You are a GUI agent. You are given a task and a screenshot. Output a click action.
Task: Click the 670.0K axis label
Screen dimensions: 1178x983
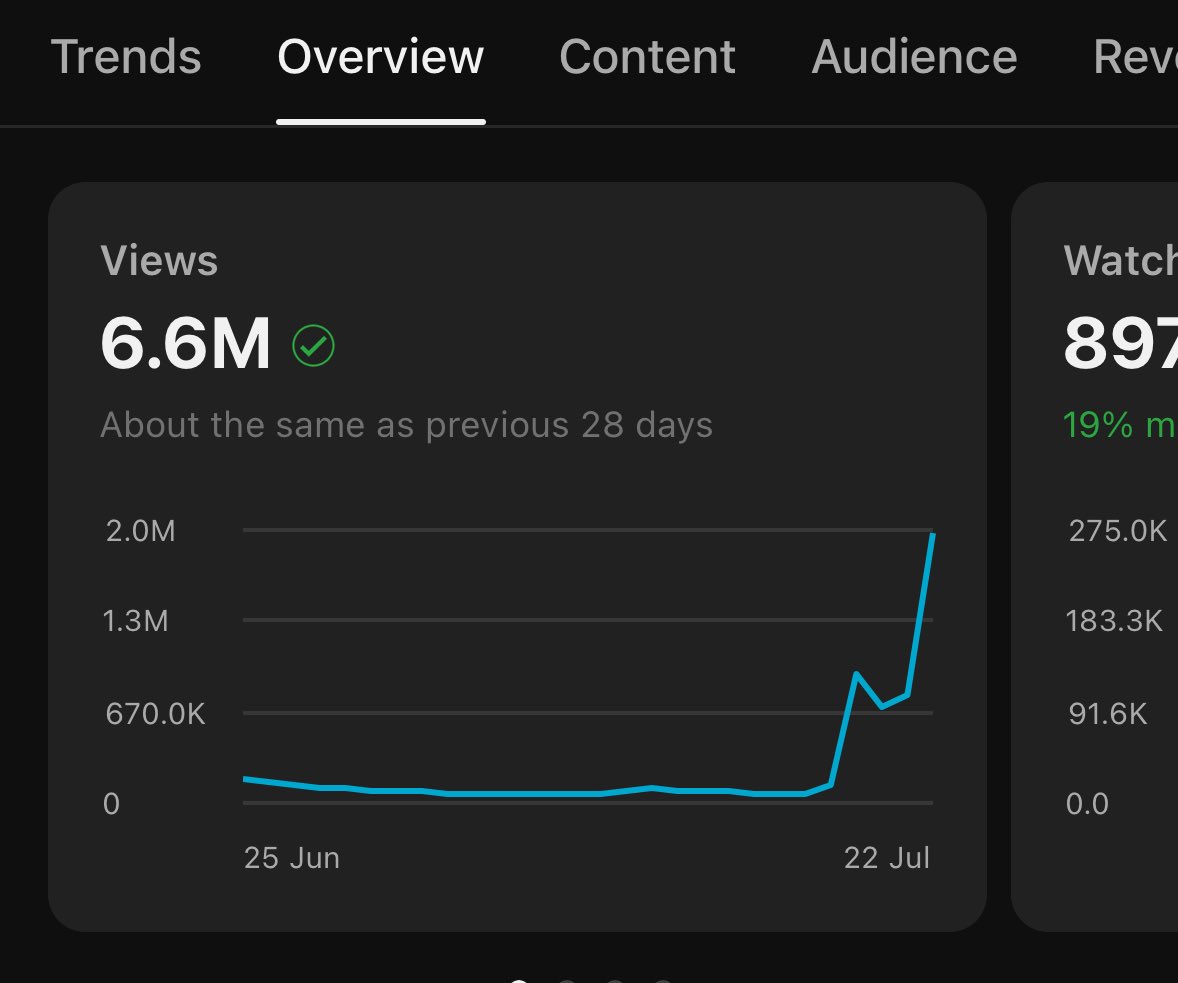click(156, 713)
